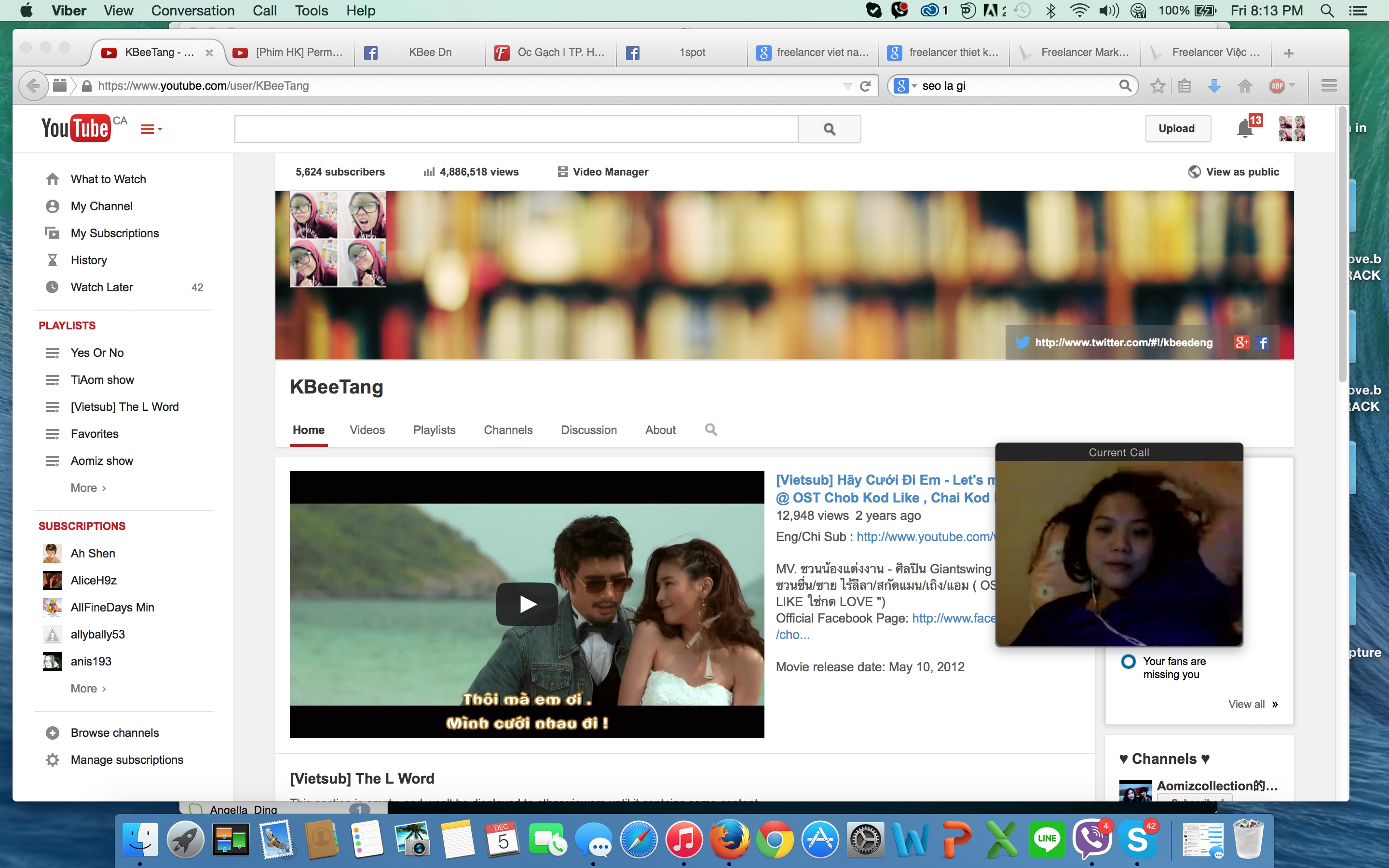The image size is (1389, 868).
Task: Click Manage subscriptions
Action: pos(127,759)
